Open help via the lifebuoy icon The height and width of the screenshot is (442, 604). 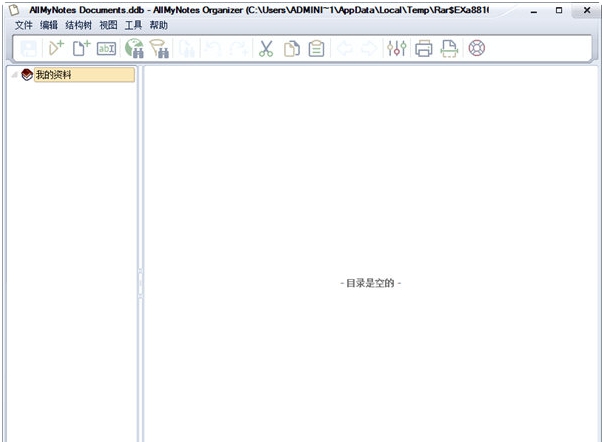point(476,48)
